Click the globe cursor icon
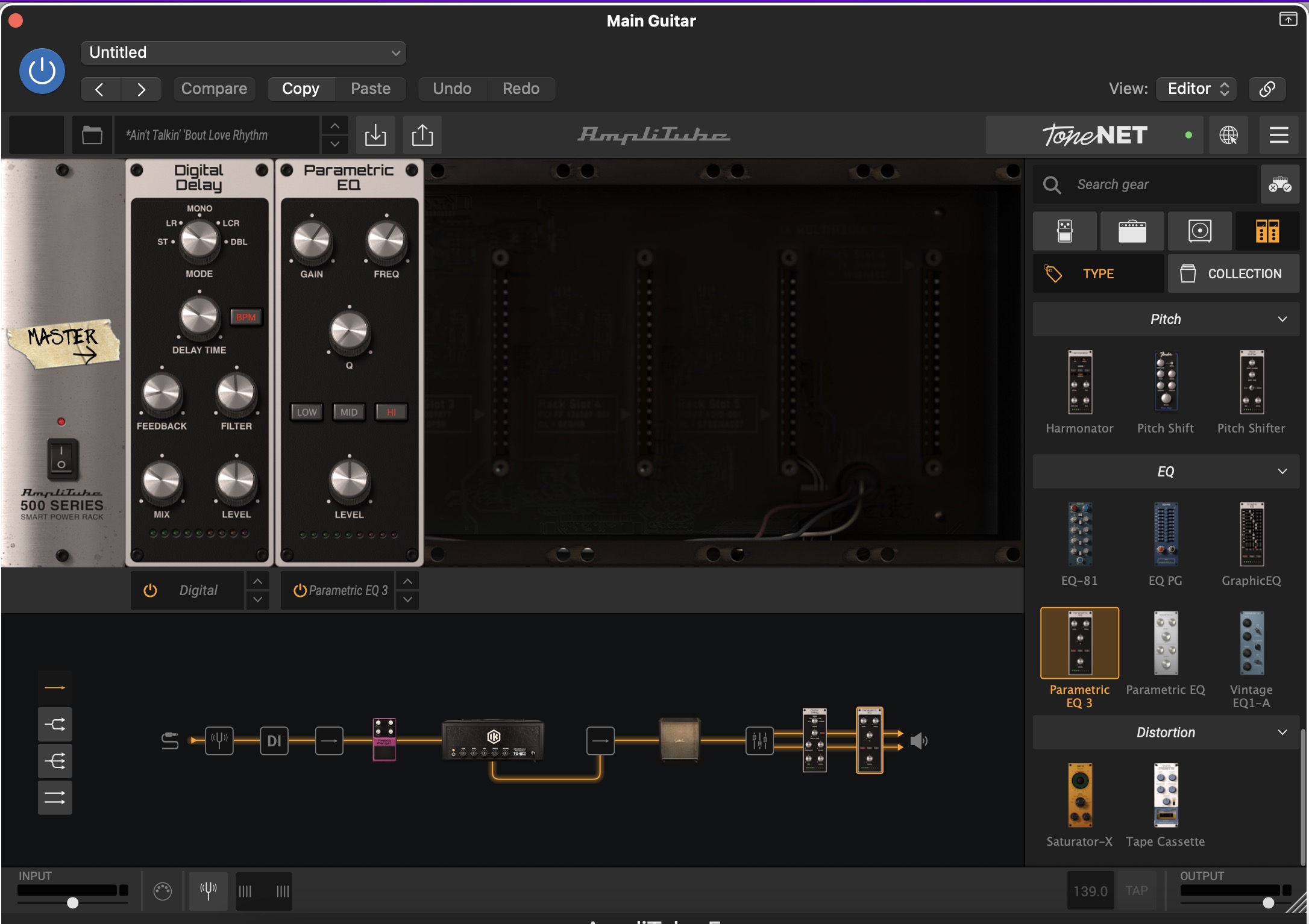 click(1229, 135)
